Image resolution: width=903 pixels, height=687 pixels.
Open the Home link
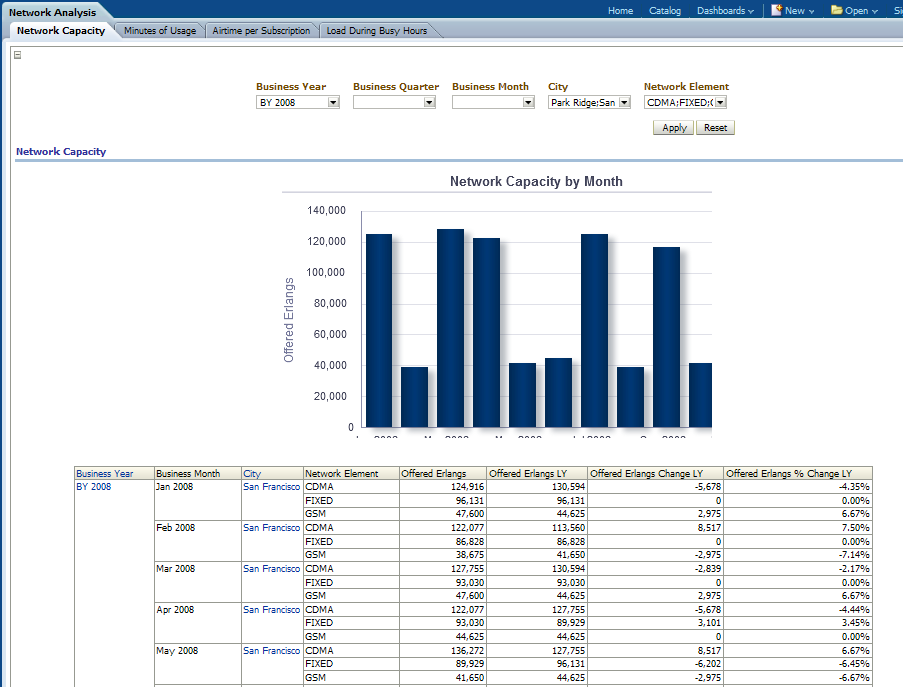620,11
